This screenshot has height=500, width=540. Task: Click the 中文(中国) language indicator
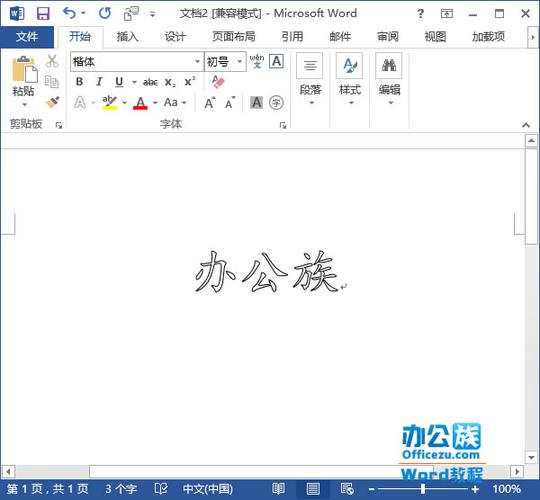(208, 489)
